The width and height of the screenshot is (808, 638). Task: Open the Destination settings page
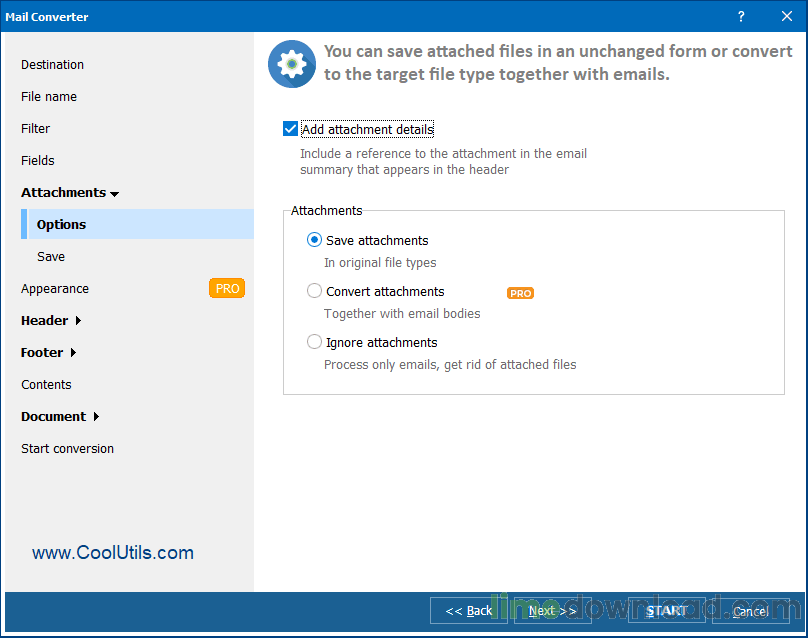pyautogui.click(x=50, y=64)
